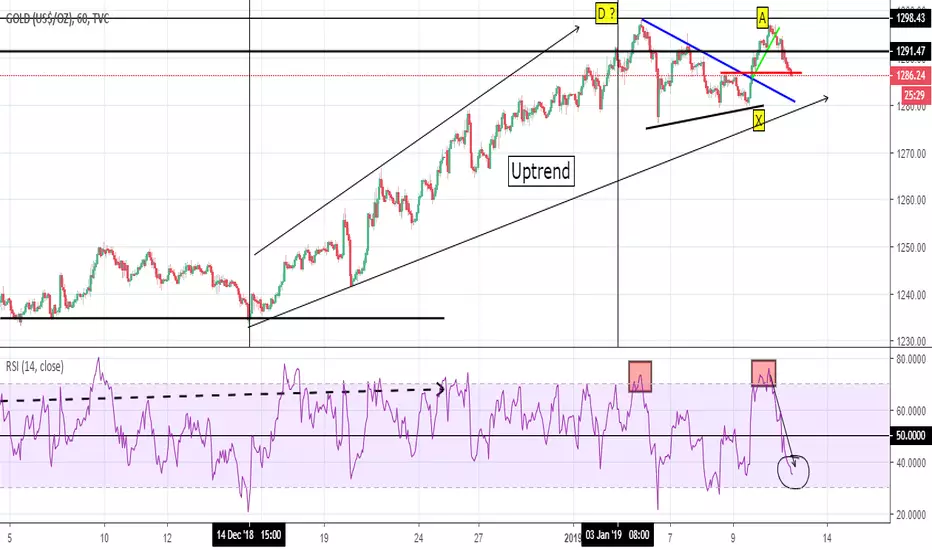932x550 pixels.
Task: Select the yellow 'A' label
Action: [763, 17]
